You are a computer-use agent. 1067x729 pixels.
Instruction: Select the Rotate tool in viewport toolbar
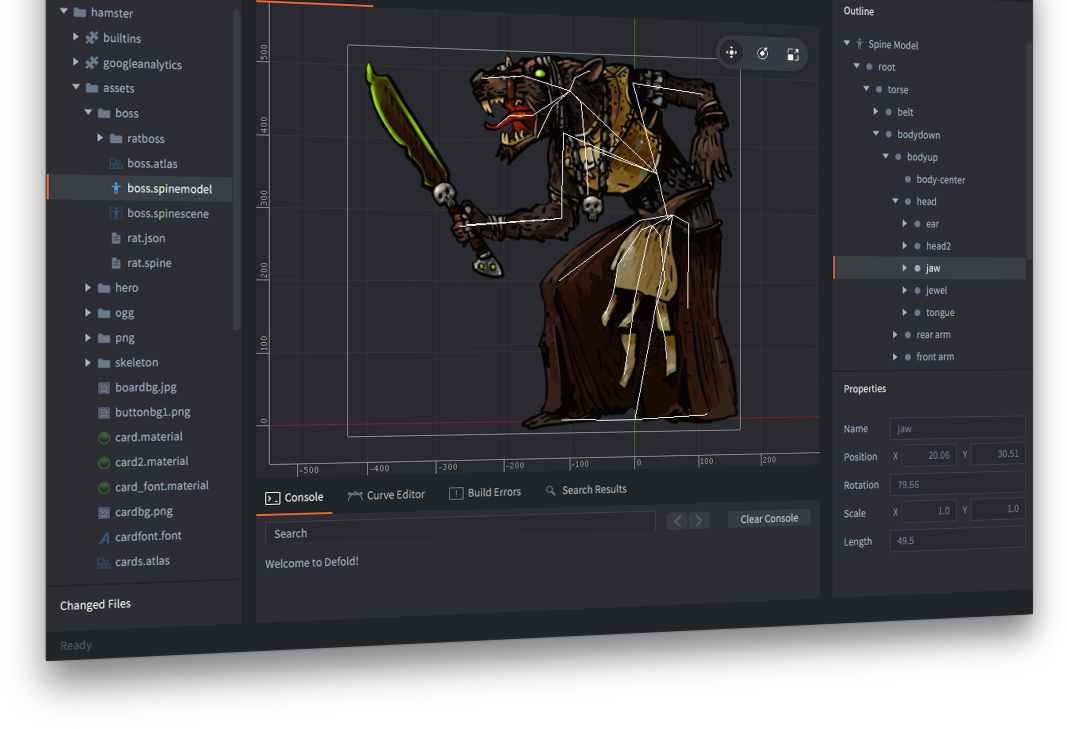pos(763,54)
